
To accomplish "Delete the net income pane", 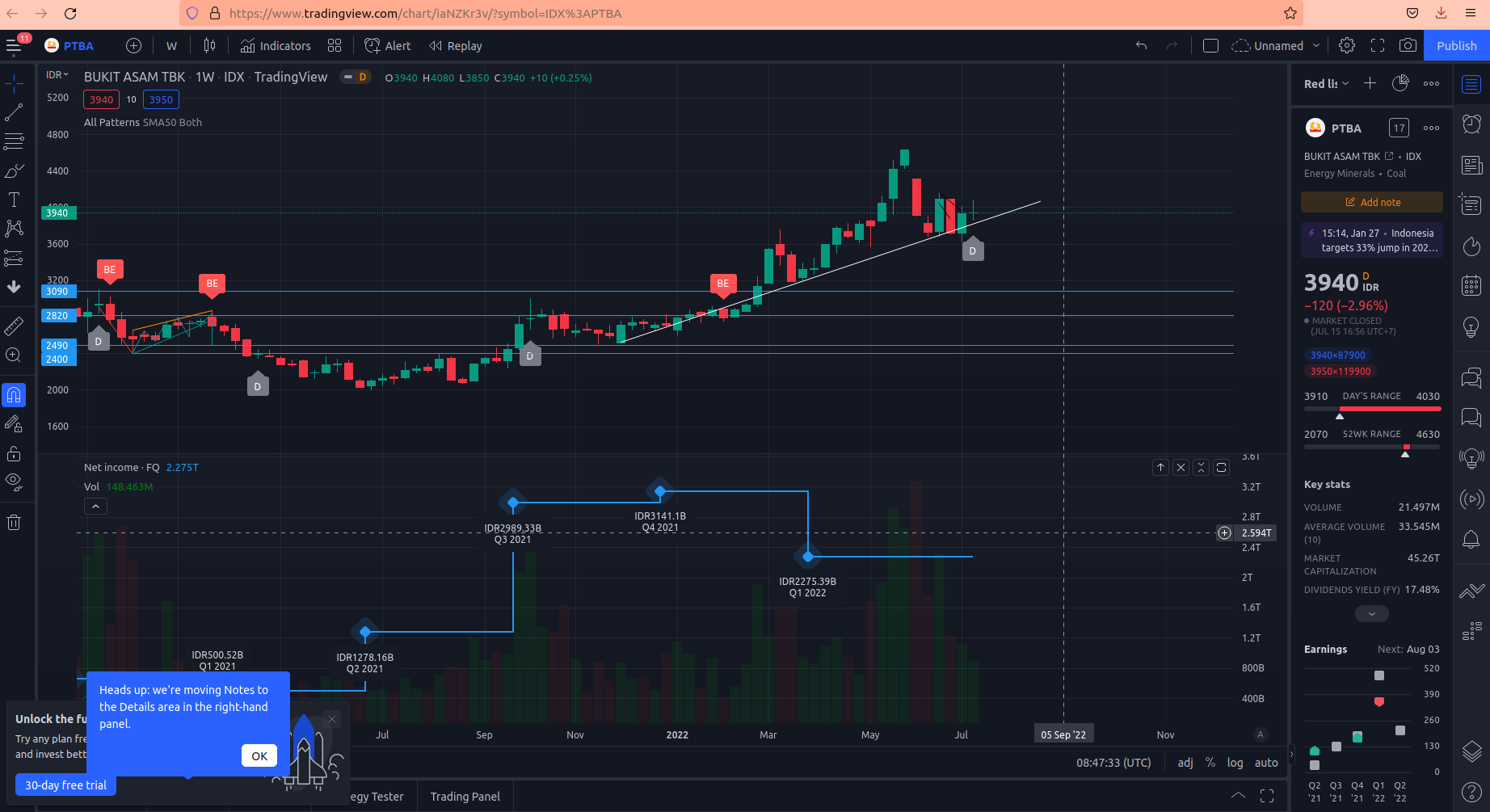I will pos(1181,467).
